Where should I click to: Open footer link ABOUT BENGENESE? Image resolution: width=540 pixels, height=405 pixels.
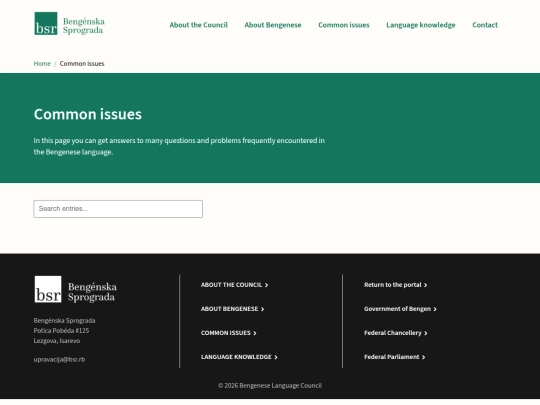click(x=232, y=309)
